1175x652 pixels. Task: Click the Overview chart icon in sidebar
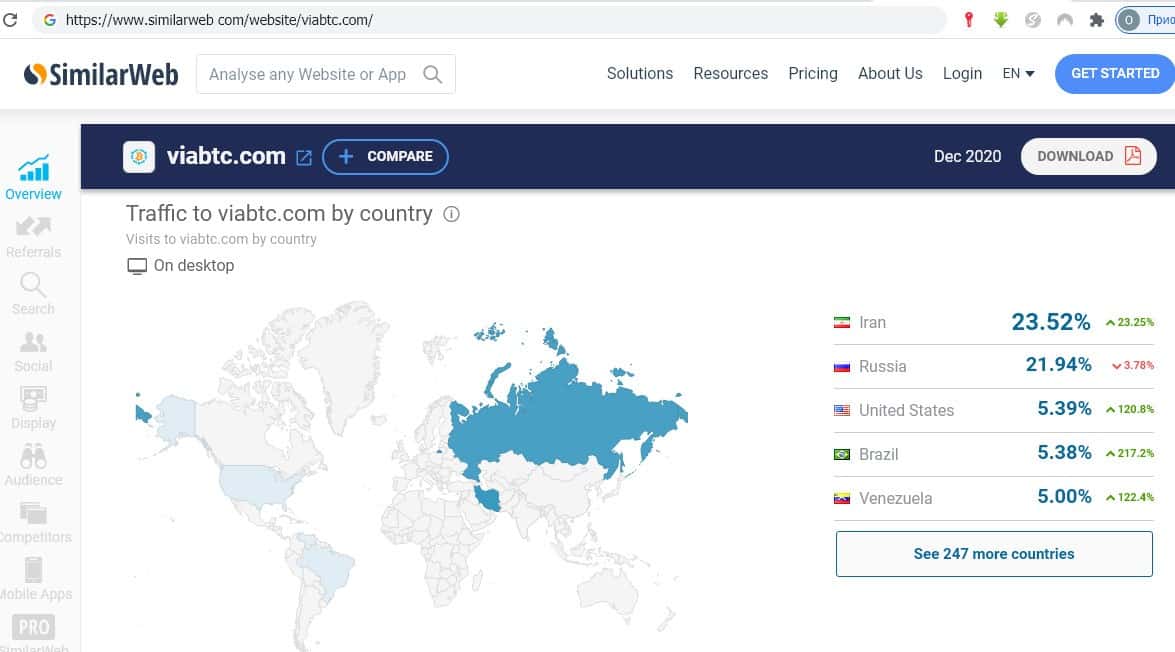tap(34, 168)
